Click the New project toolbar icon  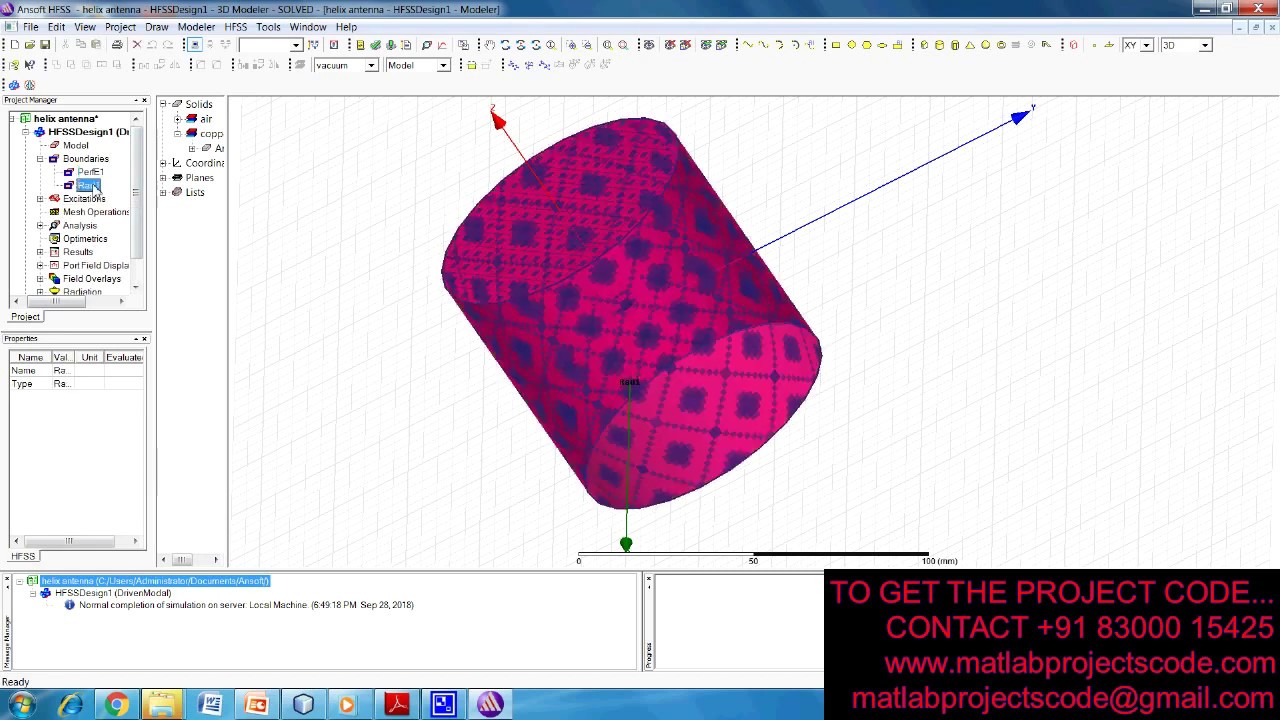point(14,45)
